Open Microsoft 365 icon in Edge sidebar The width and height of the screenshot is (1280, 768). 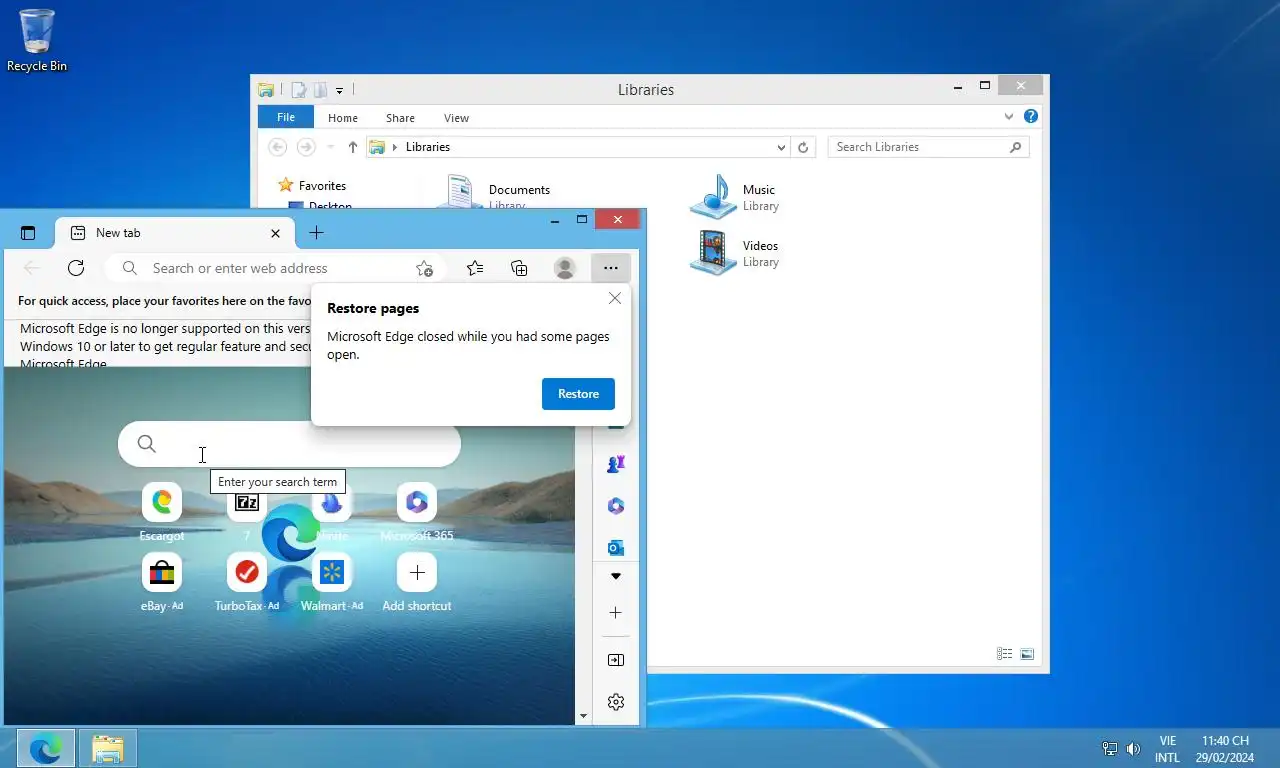coord(616,506)
